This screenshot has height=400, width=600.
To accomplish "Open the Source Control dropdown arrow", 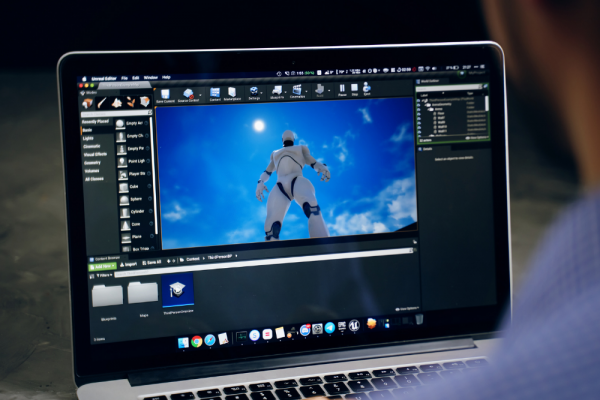I will pyautogui.click(x=201, y=95).
